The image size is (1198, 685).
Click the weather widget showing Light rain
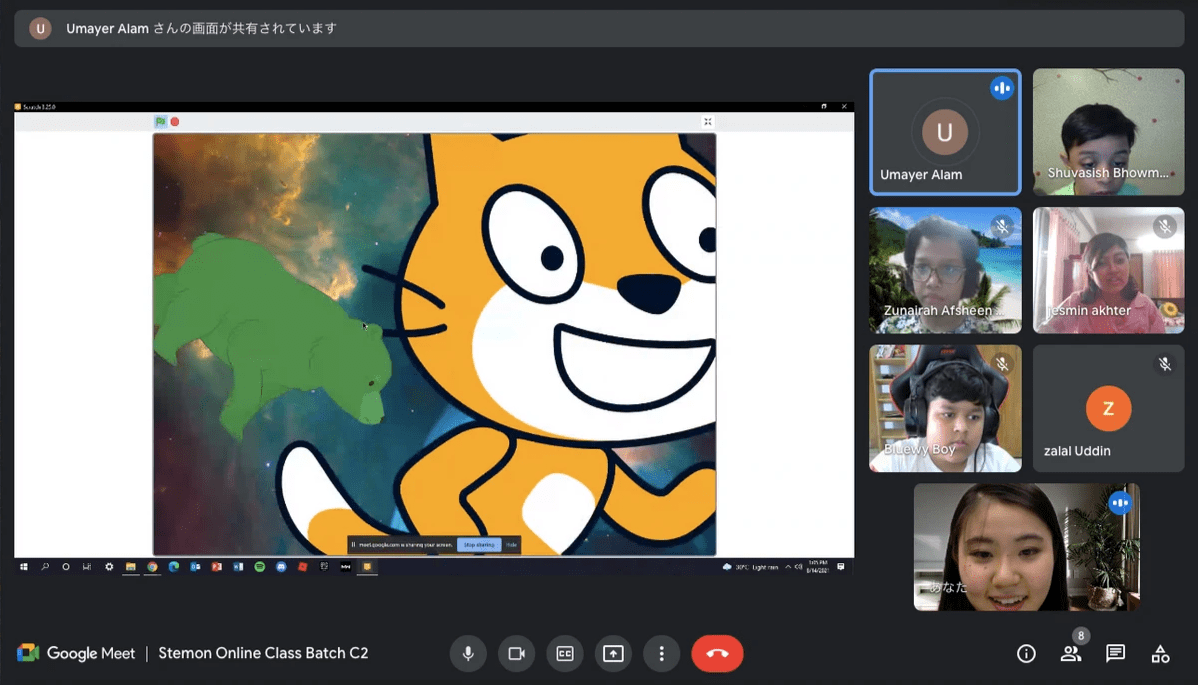750,567
